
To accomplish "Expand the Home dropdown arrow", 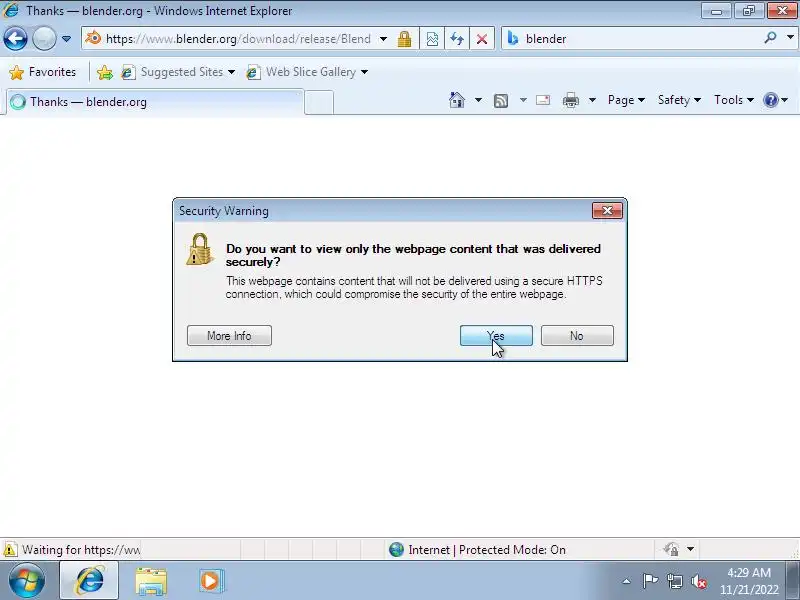I will tap(478, 100).
